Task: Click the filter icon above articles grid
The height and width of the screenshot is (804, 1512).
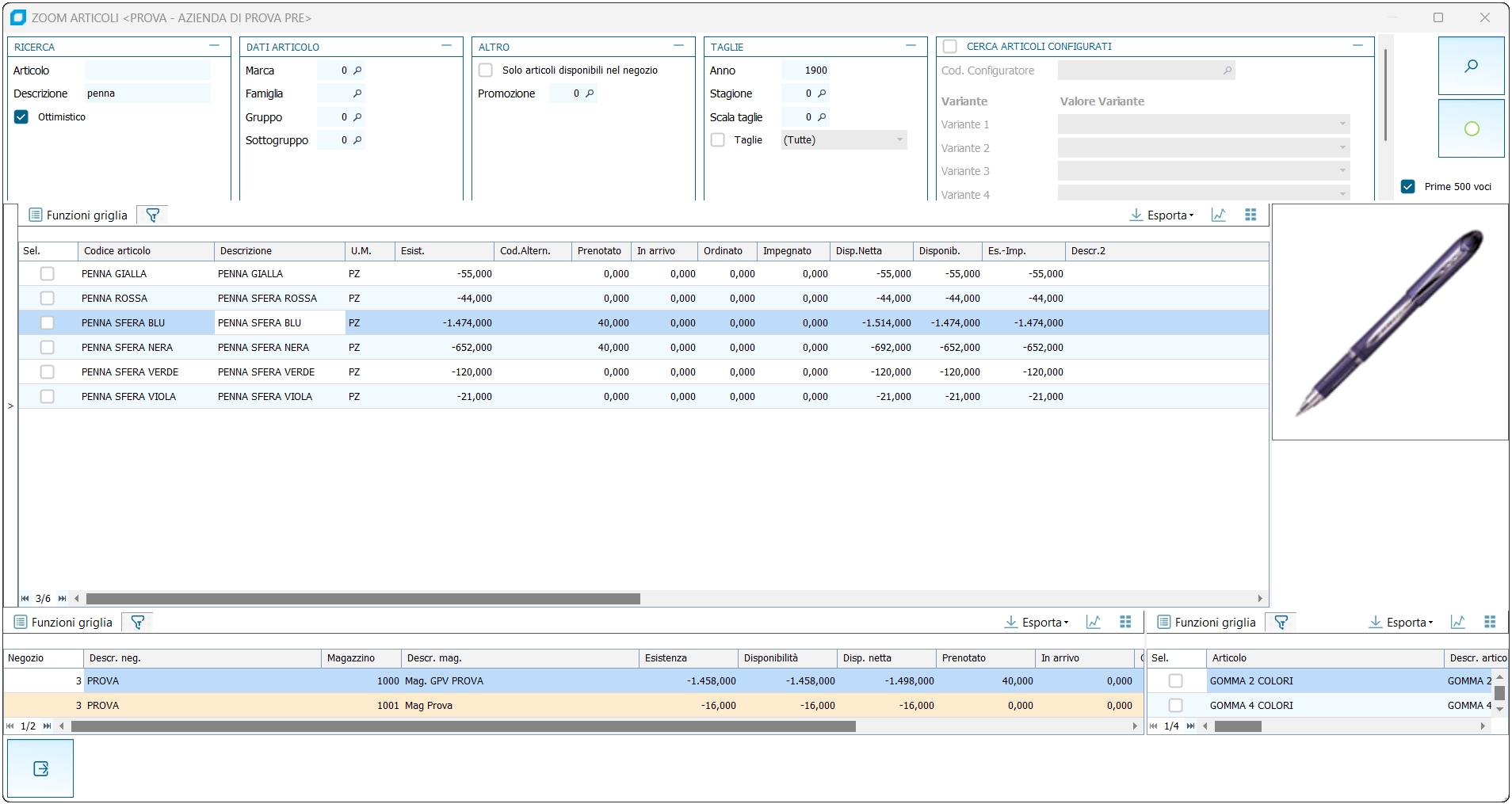Action: point(153,215)
